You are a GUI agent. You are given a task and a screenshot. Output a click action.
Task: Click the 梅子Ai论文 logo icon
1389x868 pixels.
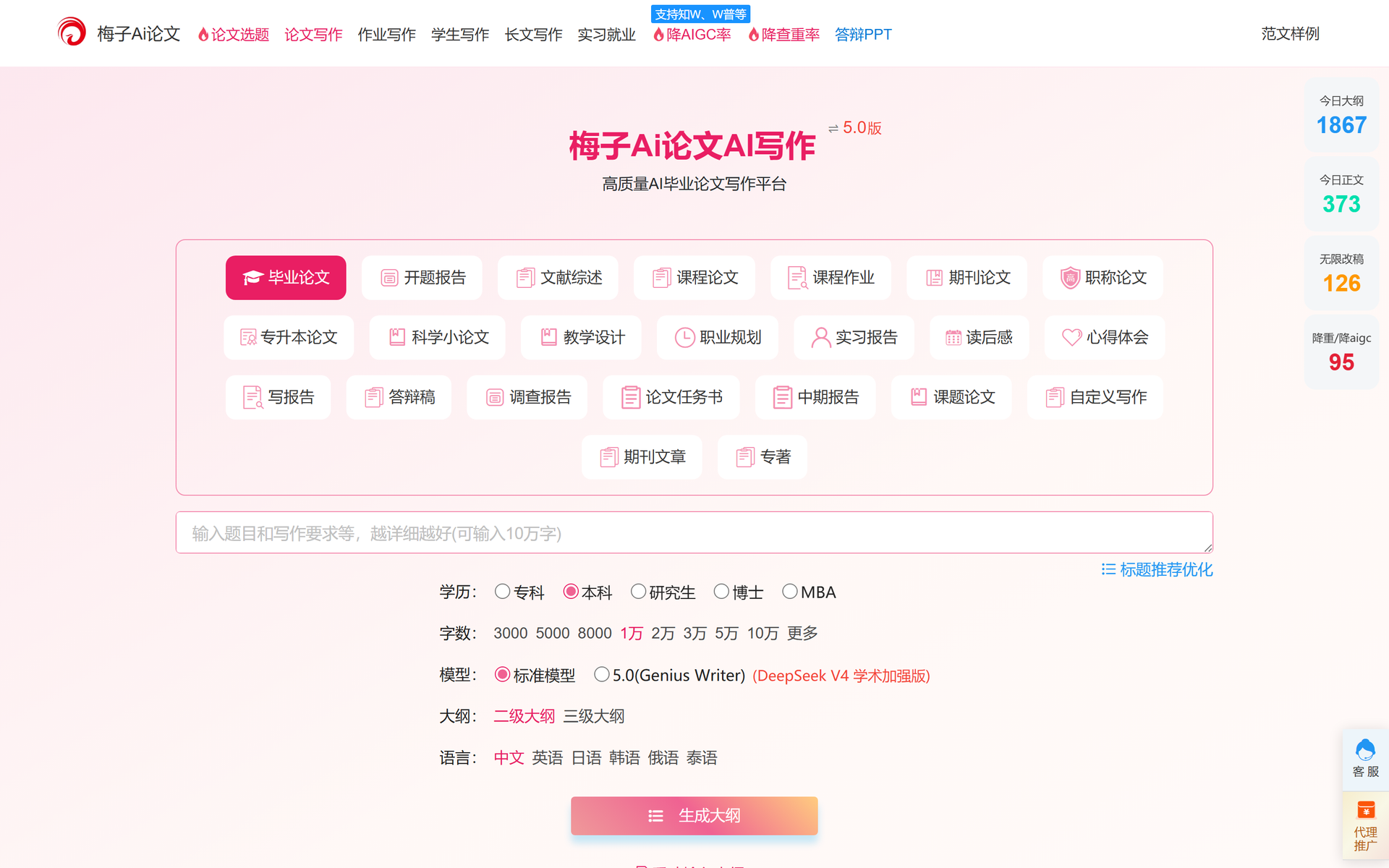72,33
